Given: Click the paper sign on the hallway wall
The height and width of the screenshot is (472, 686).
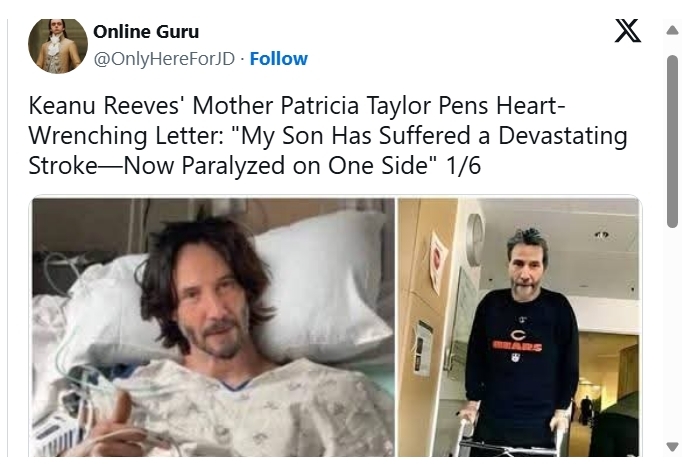Looking at the screenshot, I should [438, 262].
